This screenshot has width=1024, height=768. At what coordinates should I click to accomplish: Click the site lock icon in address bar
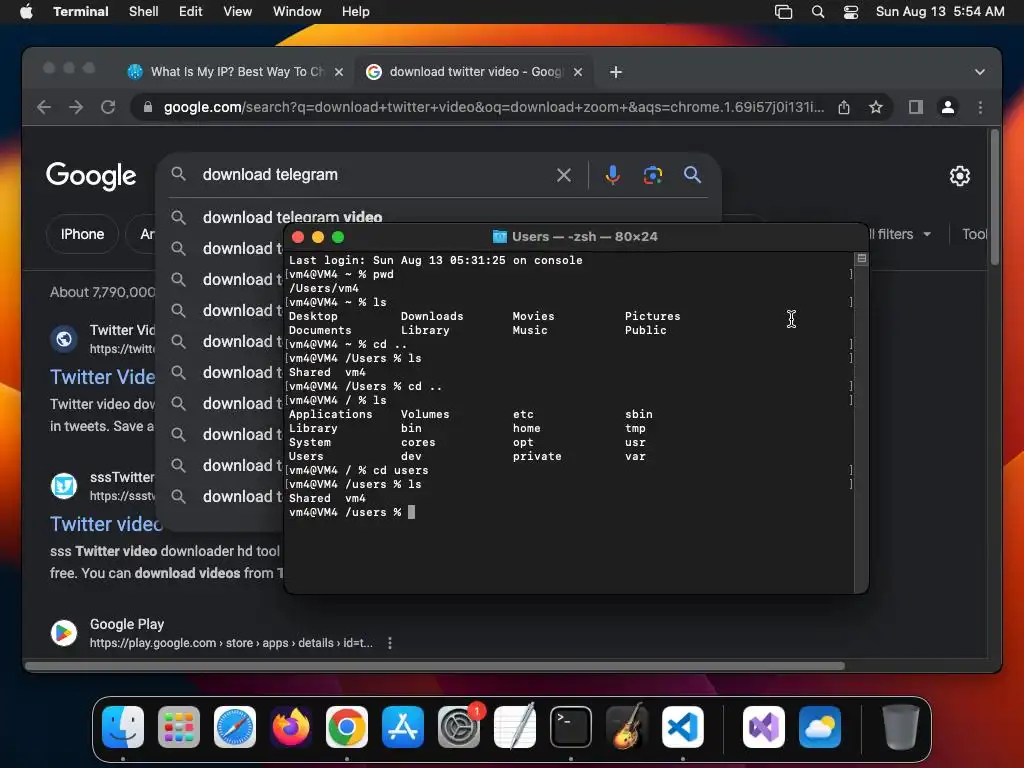click(148, 107)
